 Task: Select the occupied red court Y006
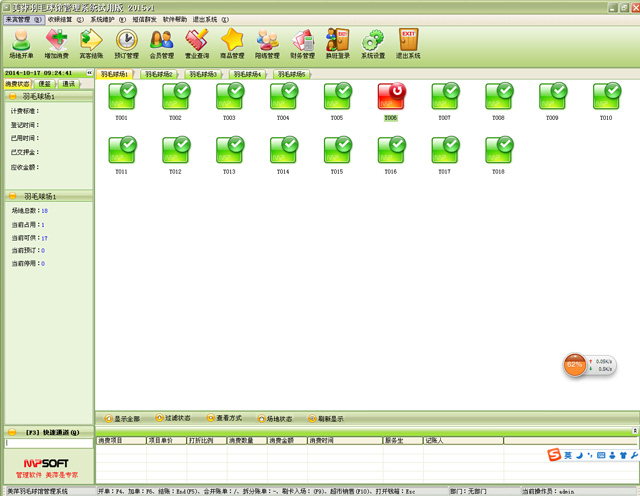[x=391, y=97]
